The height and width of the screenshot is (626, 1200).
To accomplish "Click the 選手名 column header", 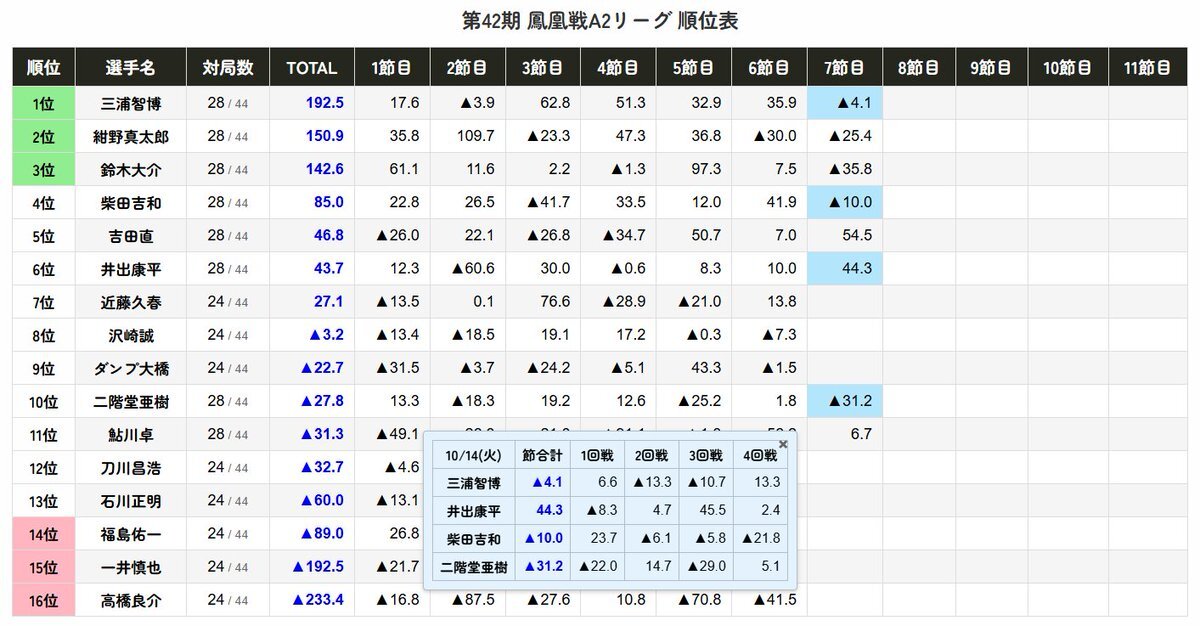I will [131, 68].
